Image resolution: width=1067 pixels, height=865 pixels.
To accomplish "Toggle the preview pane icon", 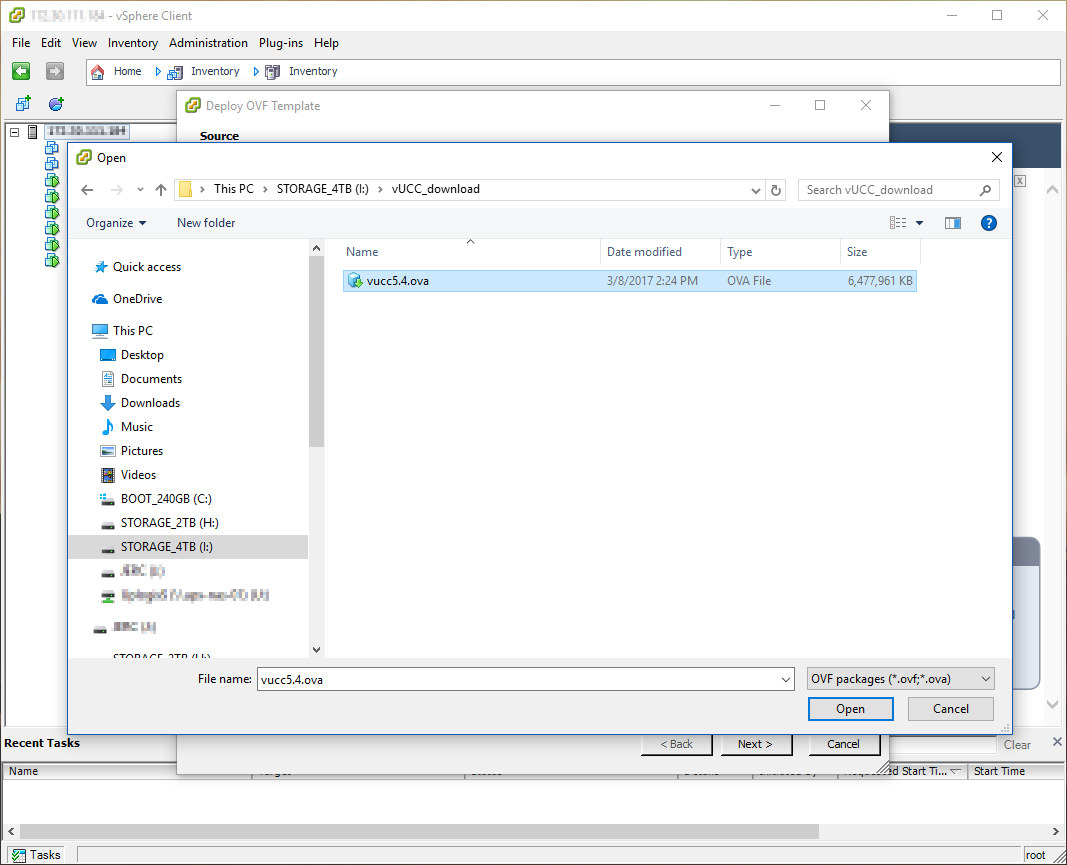I will (952, 223).
